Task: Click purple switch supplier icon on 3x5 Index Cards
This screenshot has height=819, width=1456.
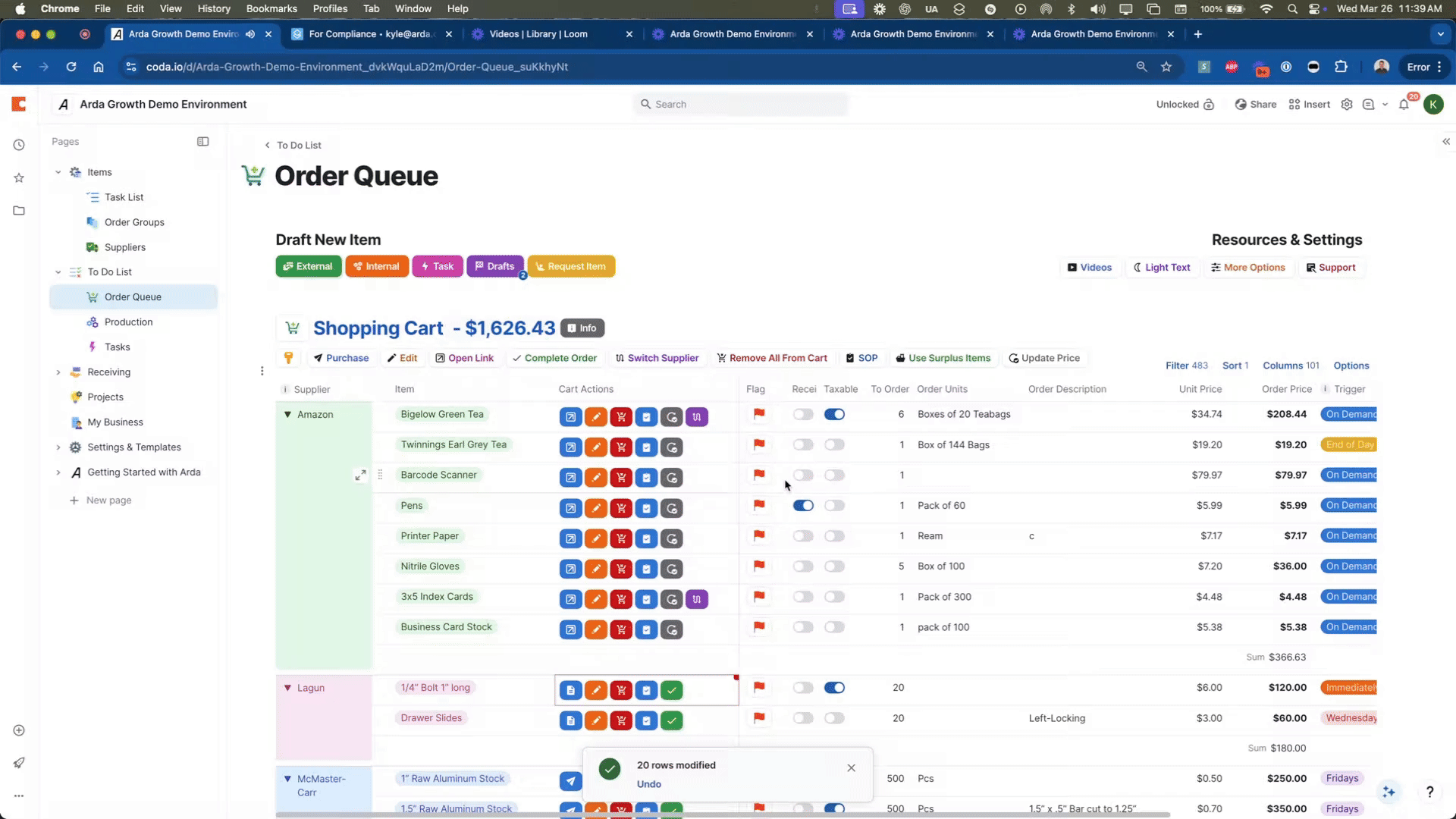Action: tap(697, 599)
